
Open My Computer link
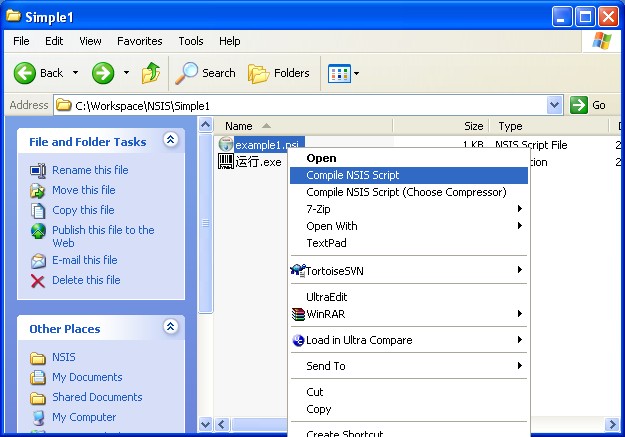[x=84, y=417]
